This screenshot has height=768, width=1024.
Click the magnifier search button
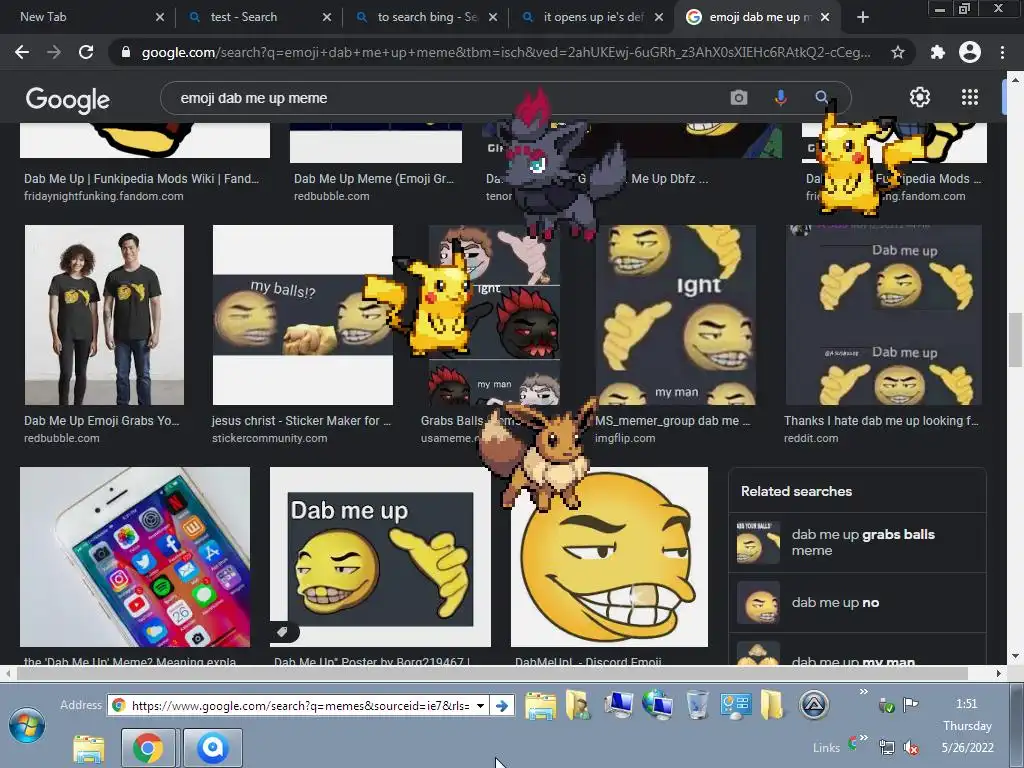822,97
